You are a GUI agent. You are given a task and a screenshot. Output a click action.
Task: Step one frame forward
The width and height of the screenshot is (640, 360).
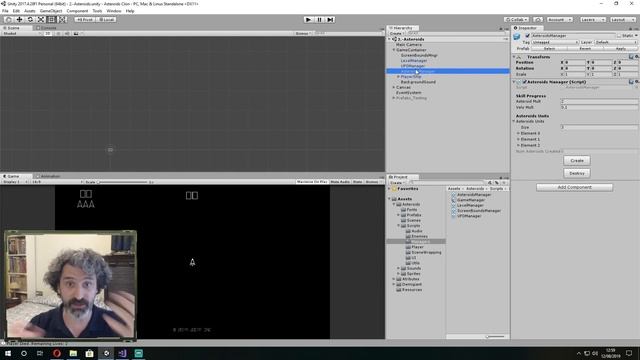[x=330, y=20]
